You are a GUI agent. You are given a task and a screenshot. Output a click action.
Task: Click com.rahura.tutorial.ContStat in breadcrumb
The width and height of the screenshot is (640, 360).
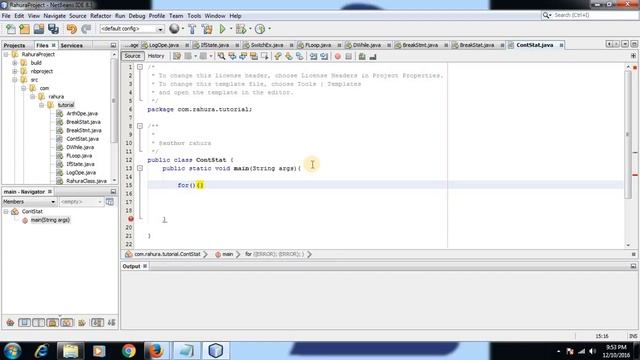pyautogui.click(x=167, y=254)
